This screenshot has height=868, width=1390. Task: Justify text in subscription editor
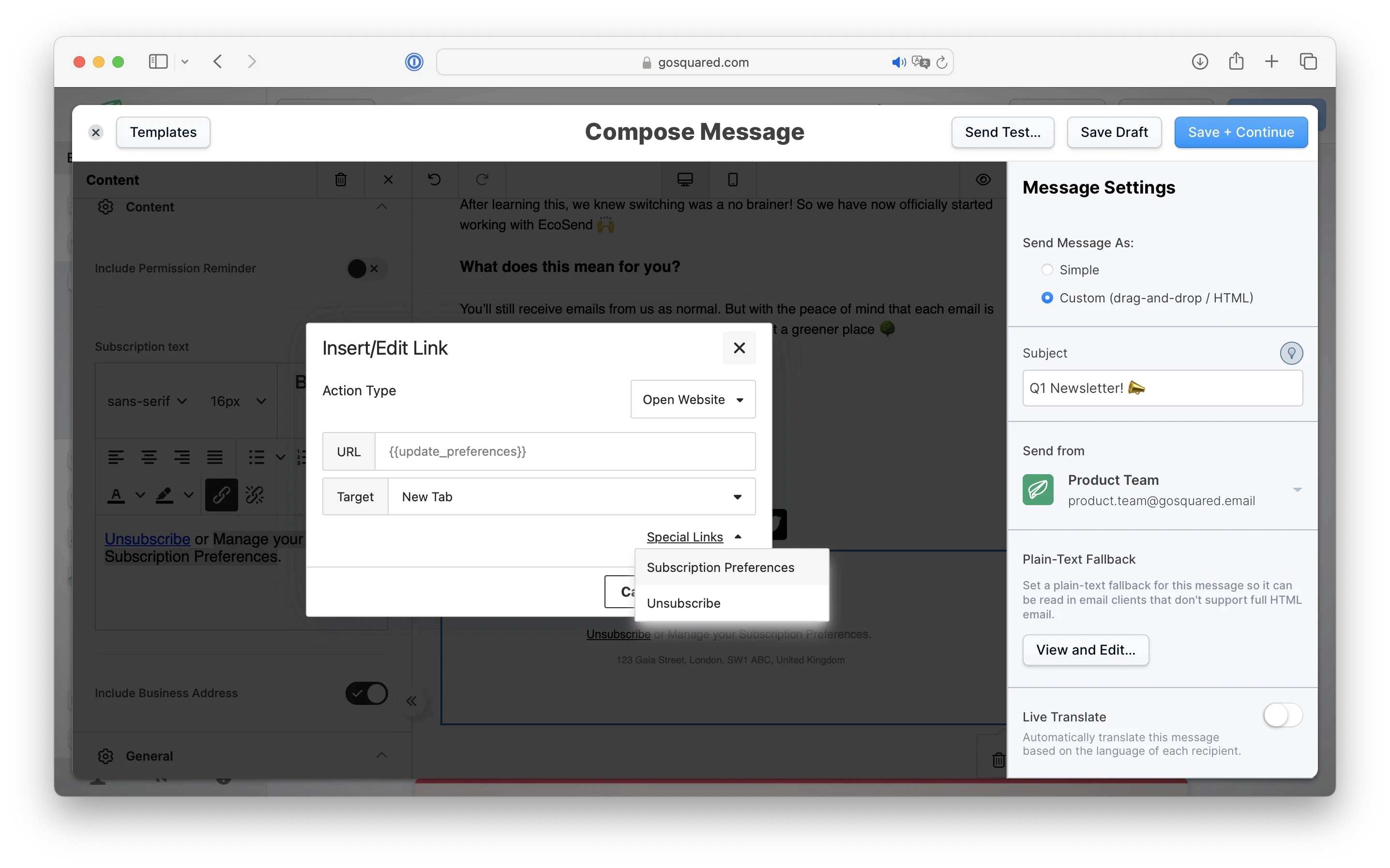(215, 457)
